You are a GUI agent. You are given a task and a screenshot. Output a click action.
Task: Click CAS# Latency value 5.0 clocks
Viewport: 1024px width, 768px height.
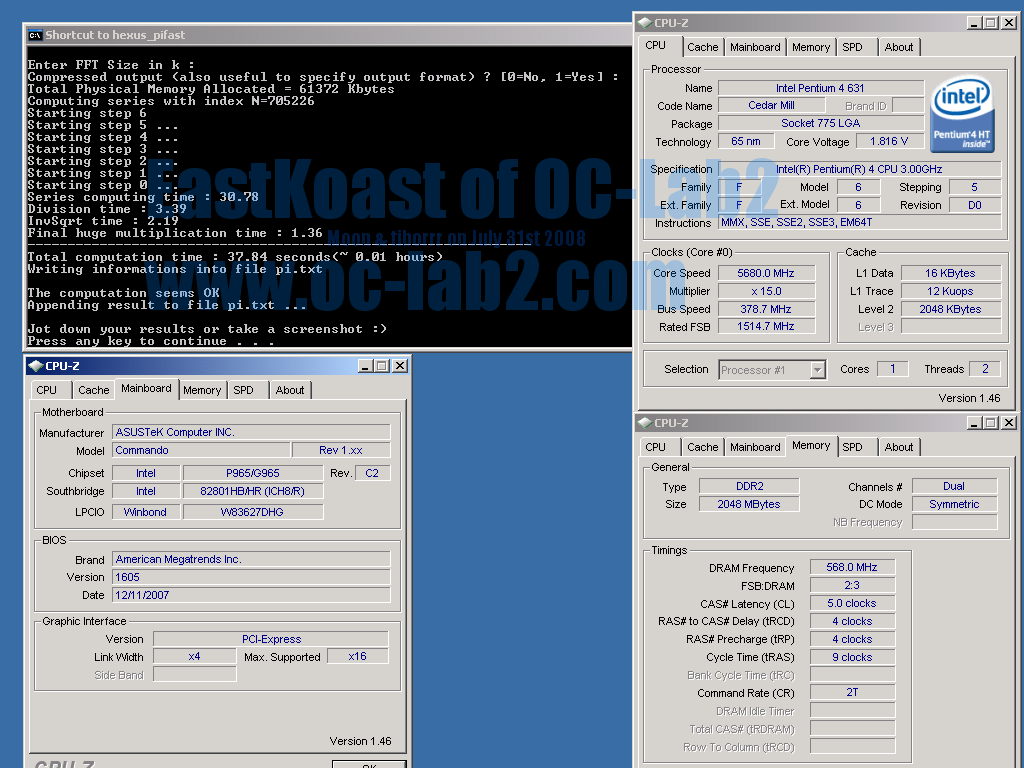click(852, 603)
